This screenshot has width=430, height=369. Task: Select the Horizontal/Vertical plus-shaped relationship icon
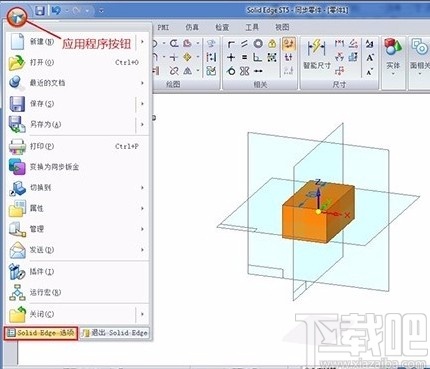[231, 57]
